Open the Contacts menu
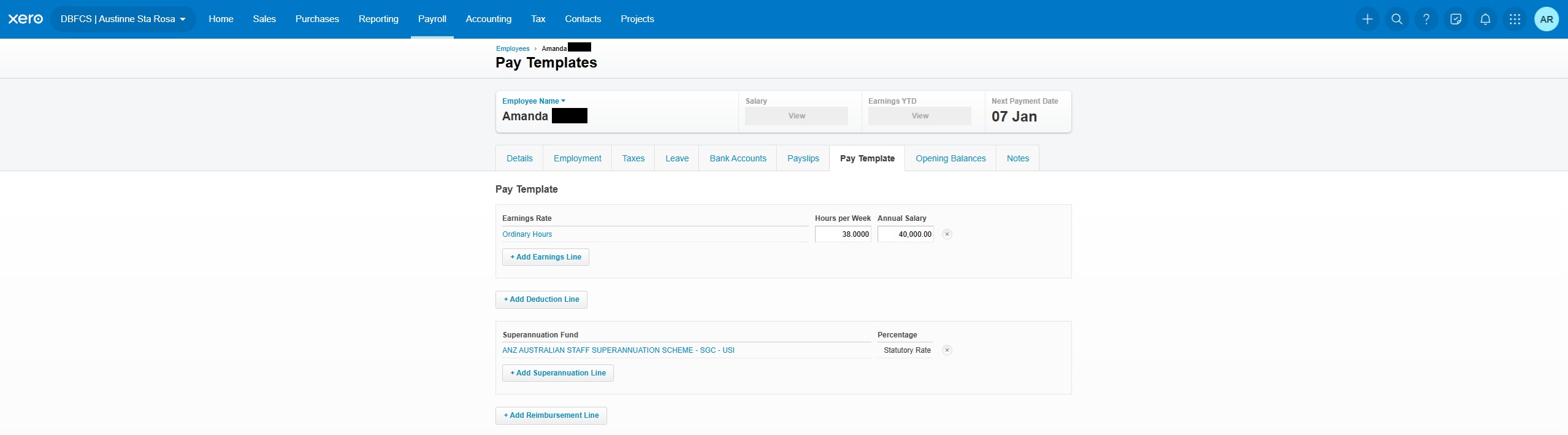1568x435 pixels. [583, 19]
